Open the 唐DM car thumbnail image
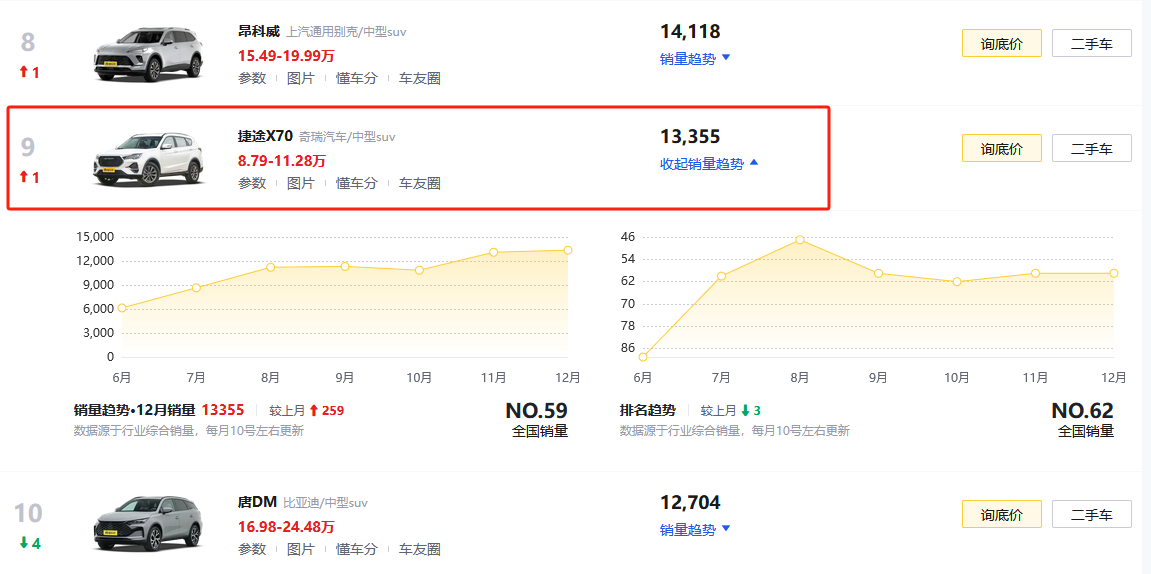 coord(148,523)
